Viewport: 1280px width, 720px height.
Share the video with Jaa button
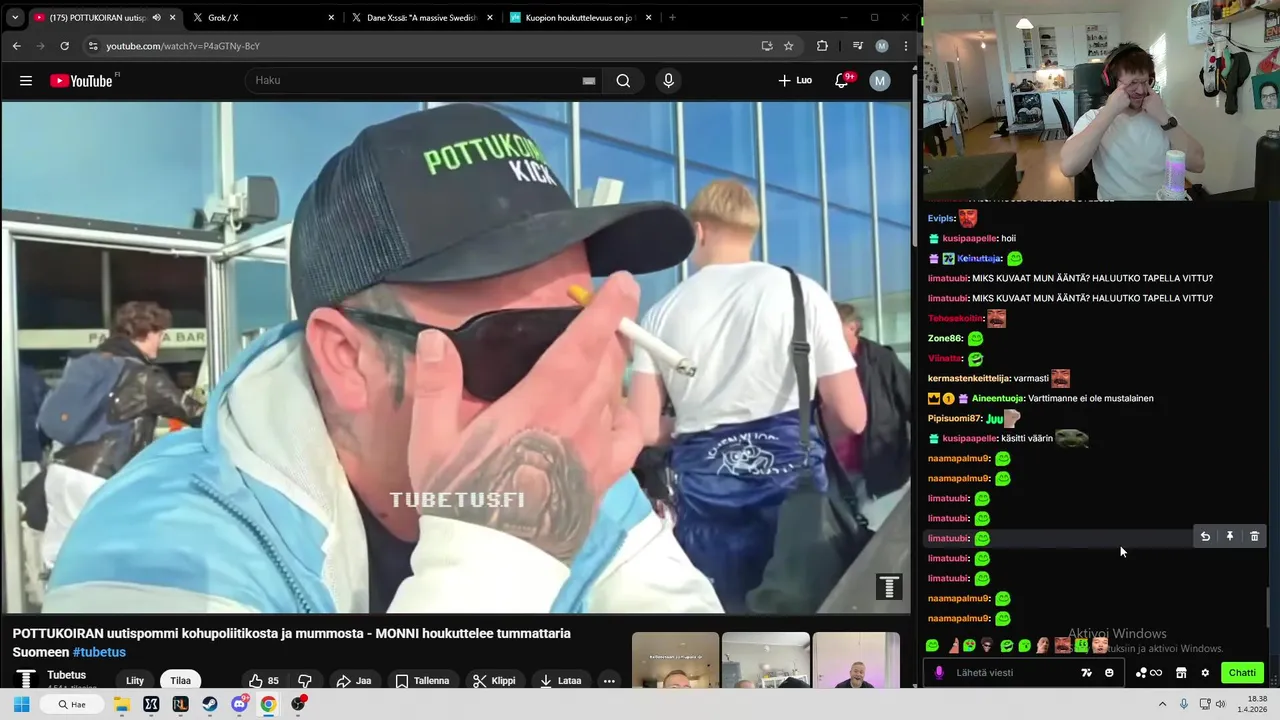(x=354, y=681)
